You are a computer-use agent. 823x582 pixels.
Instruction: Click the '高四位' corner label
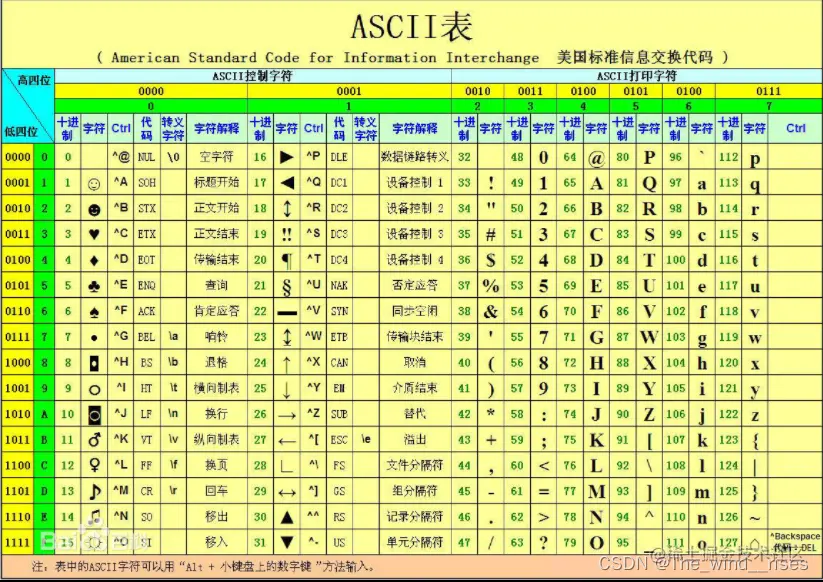pyautogui.click(x=34, y=80)
